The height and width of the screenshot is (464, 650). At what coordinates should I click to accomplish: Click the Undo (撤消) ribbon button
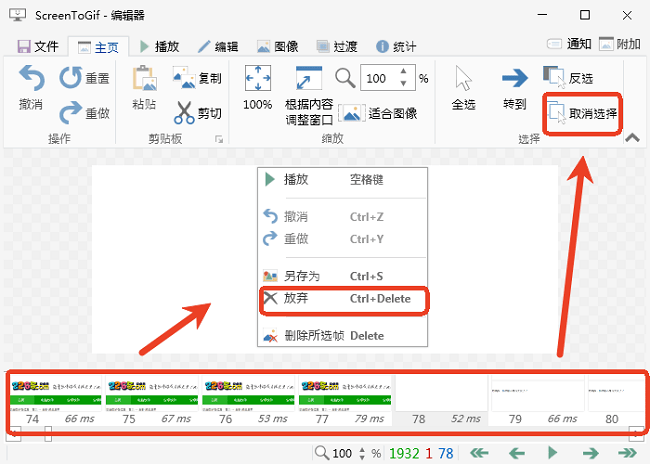coord(31,88)
